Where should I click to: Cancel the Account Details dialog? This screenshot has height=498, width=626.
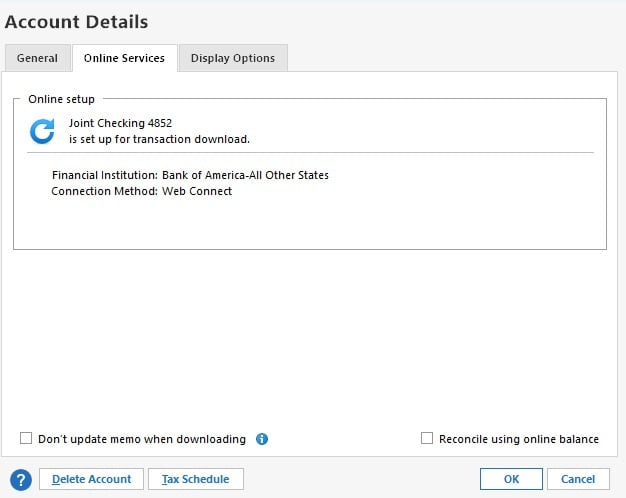(578, 479)
